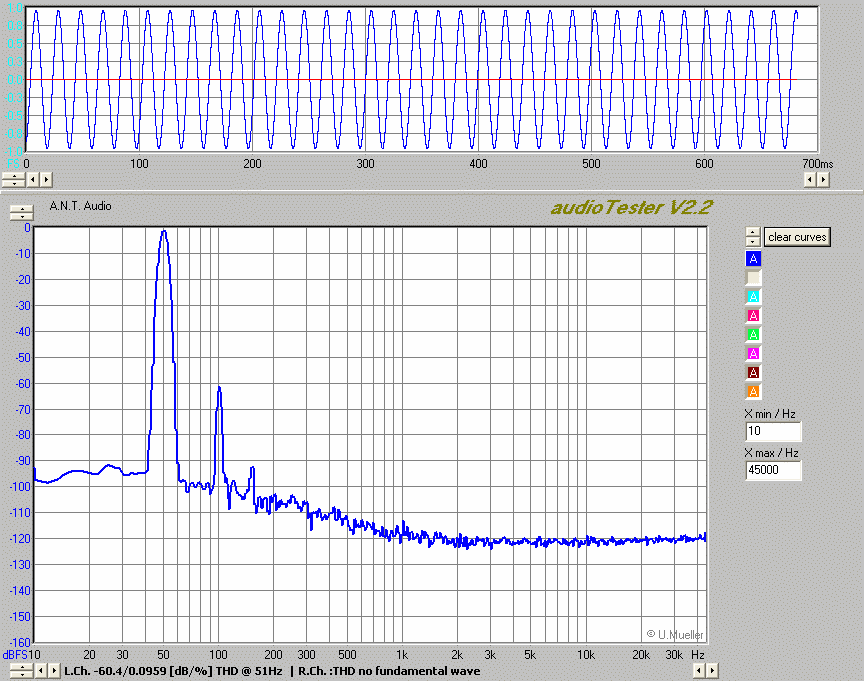This screenshot has width=864, height=681.
Task: Click left arrow below the 700ms label
Action: (x=810, y=180)
